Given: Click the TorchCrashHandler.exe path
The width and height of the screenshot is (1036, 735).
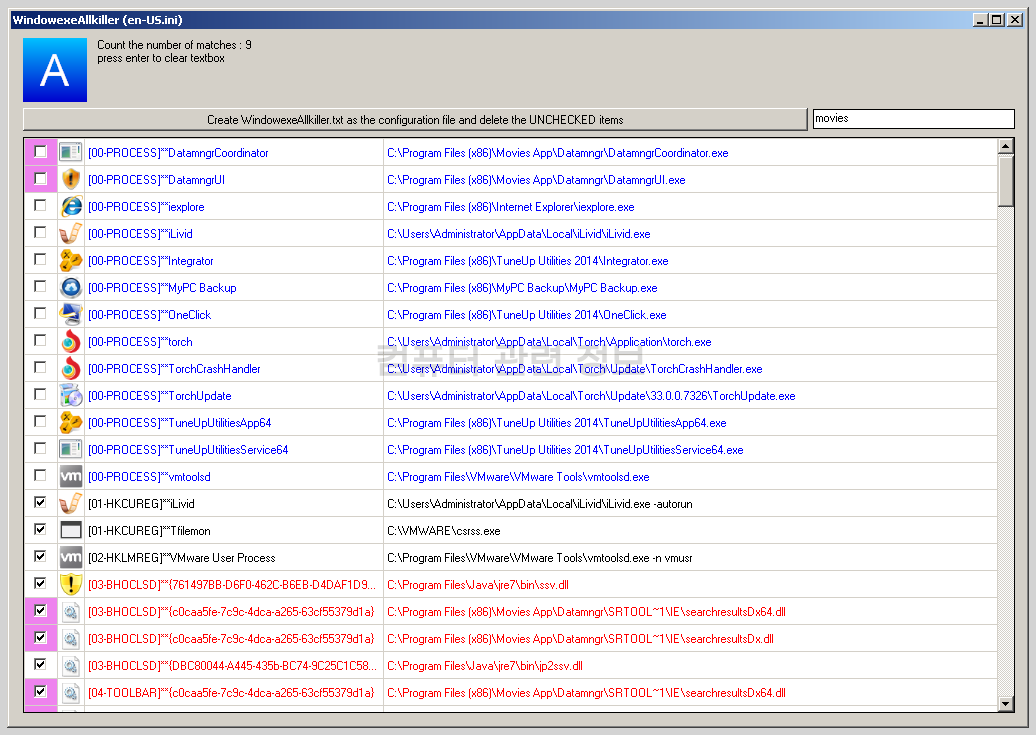Looking at the screenshot, I should point(575,369).
